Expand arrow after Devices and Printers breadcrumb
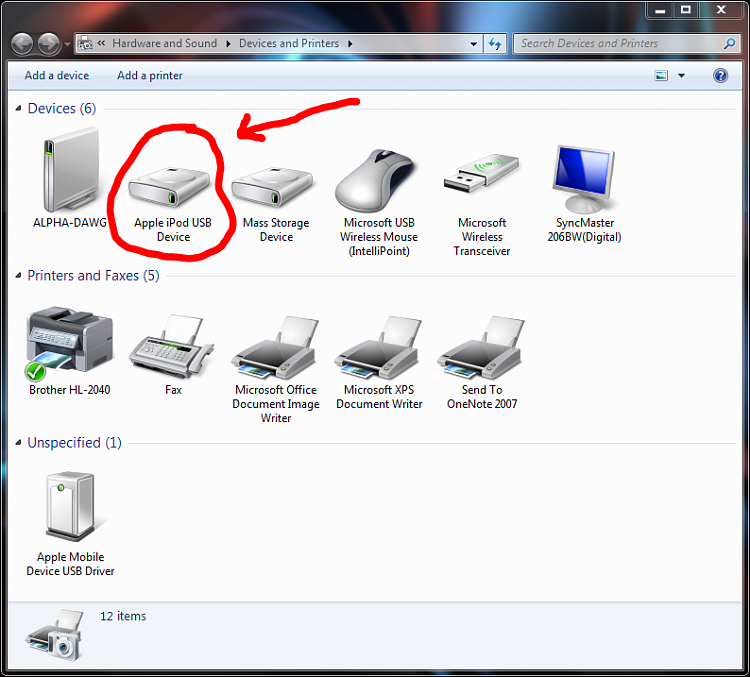The width and height of the screenshot is (750, 677). tap(350, 44)
